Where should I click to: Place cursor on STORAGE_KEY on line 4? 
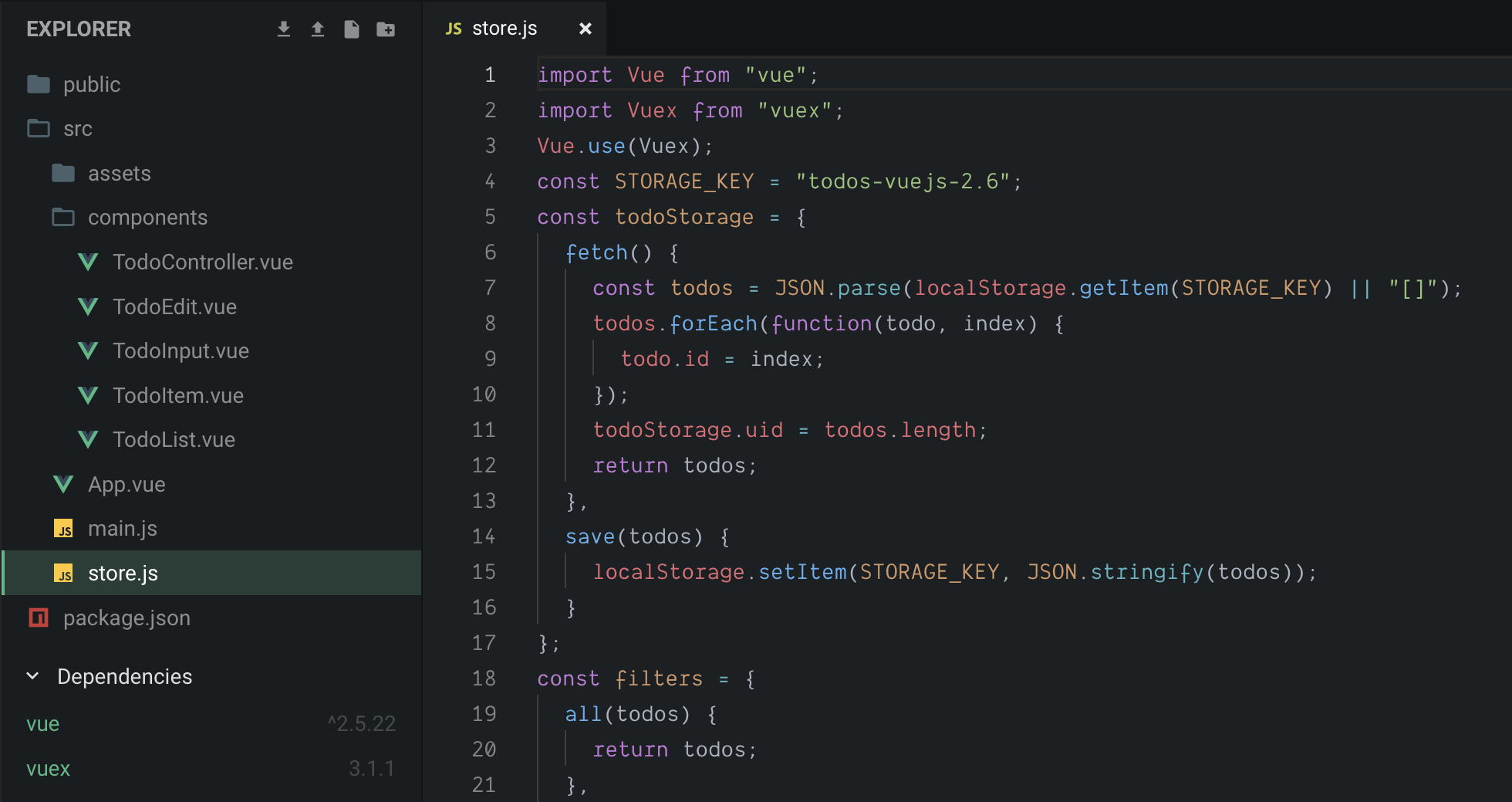point(684,181)
